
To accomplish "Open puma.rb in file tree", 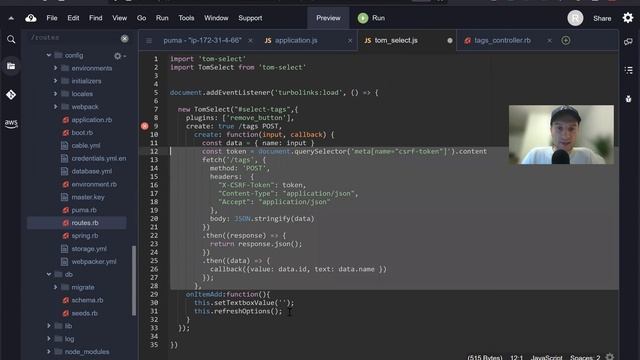I will point(84,210).
